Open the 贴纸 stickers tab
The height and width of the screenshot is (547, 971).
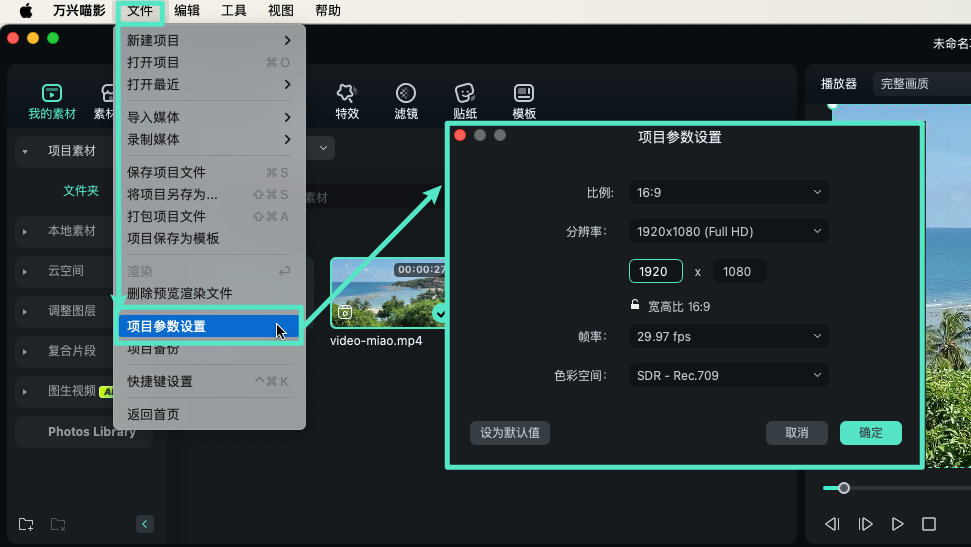click(464, 101)
